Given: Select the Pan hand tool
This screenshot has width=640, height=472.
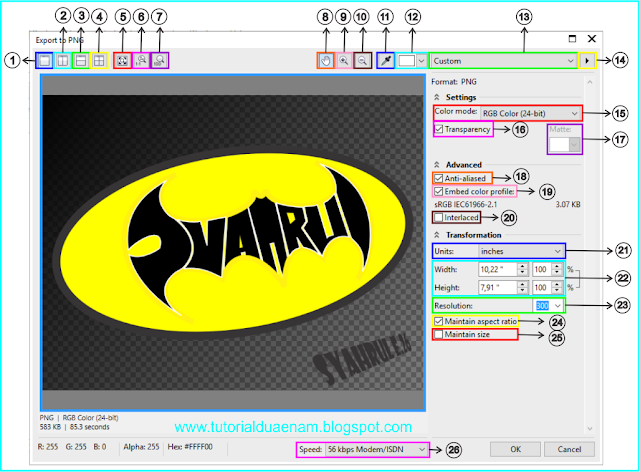Looking at the screenshot, I should pyautogui.click(x=326, y=61).
